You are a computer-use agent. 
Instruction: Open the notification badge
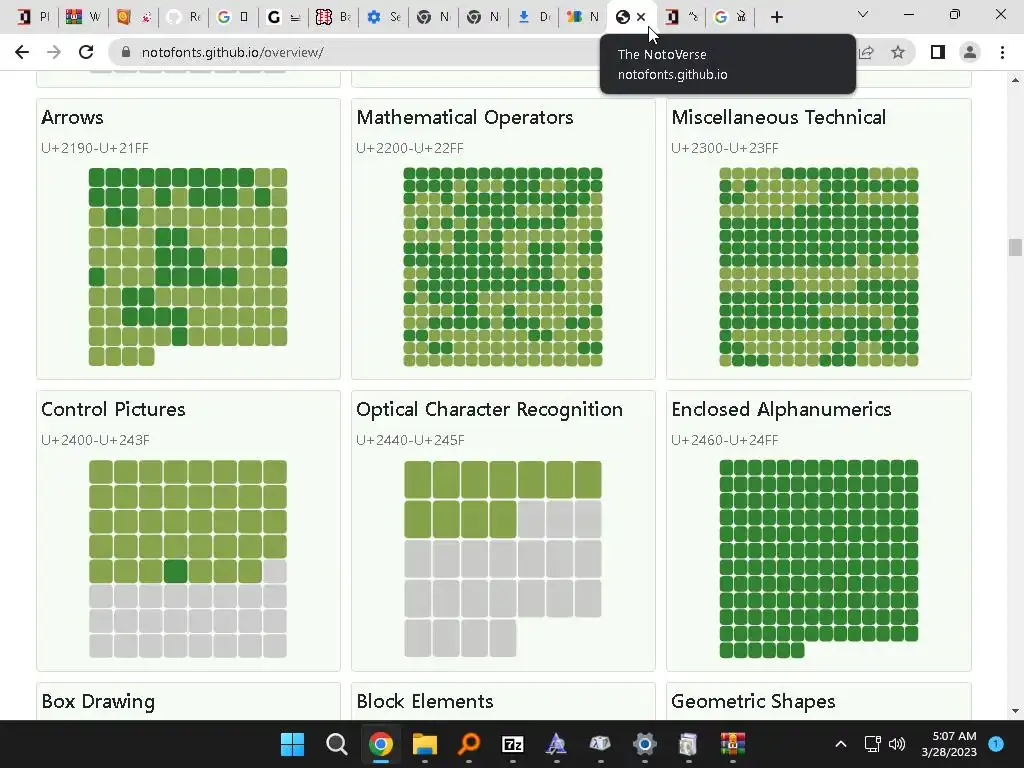tap(996, 744)
